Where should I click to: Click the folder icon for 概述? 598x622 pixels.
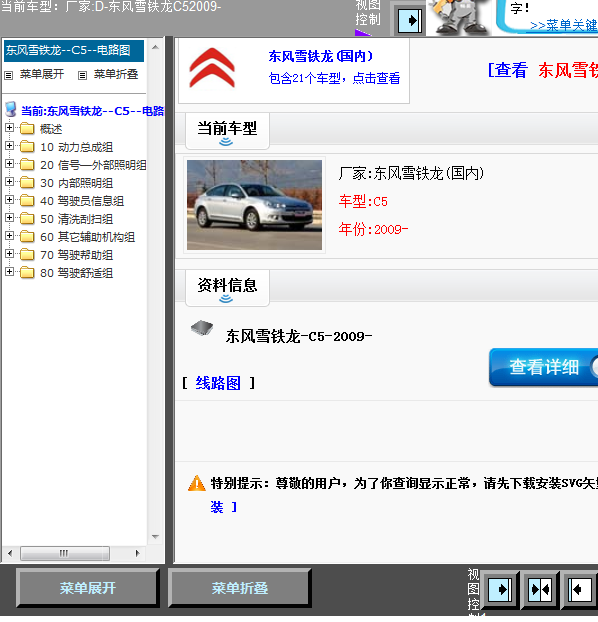pos(27,129)
